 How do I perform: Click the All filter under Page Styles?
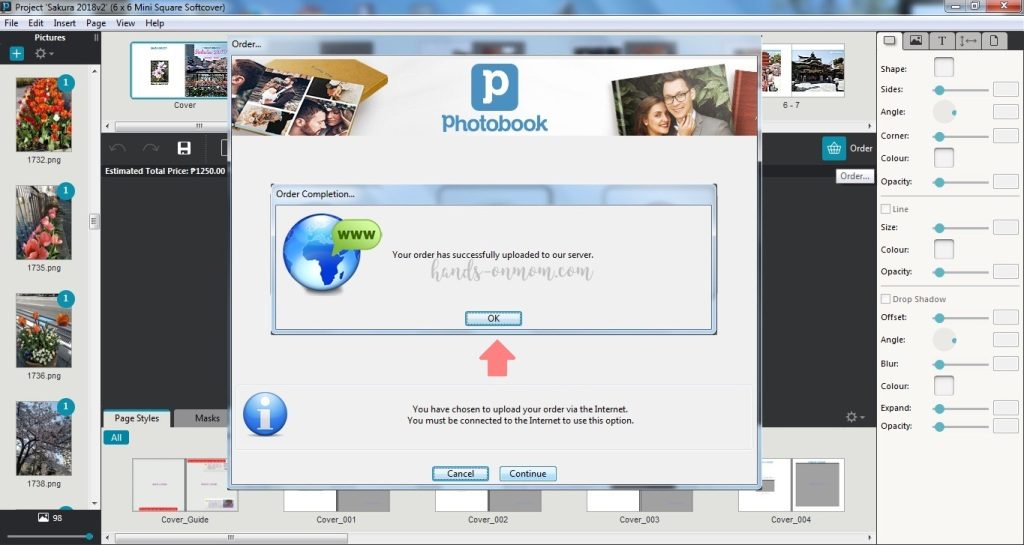(x=116, y=438)
